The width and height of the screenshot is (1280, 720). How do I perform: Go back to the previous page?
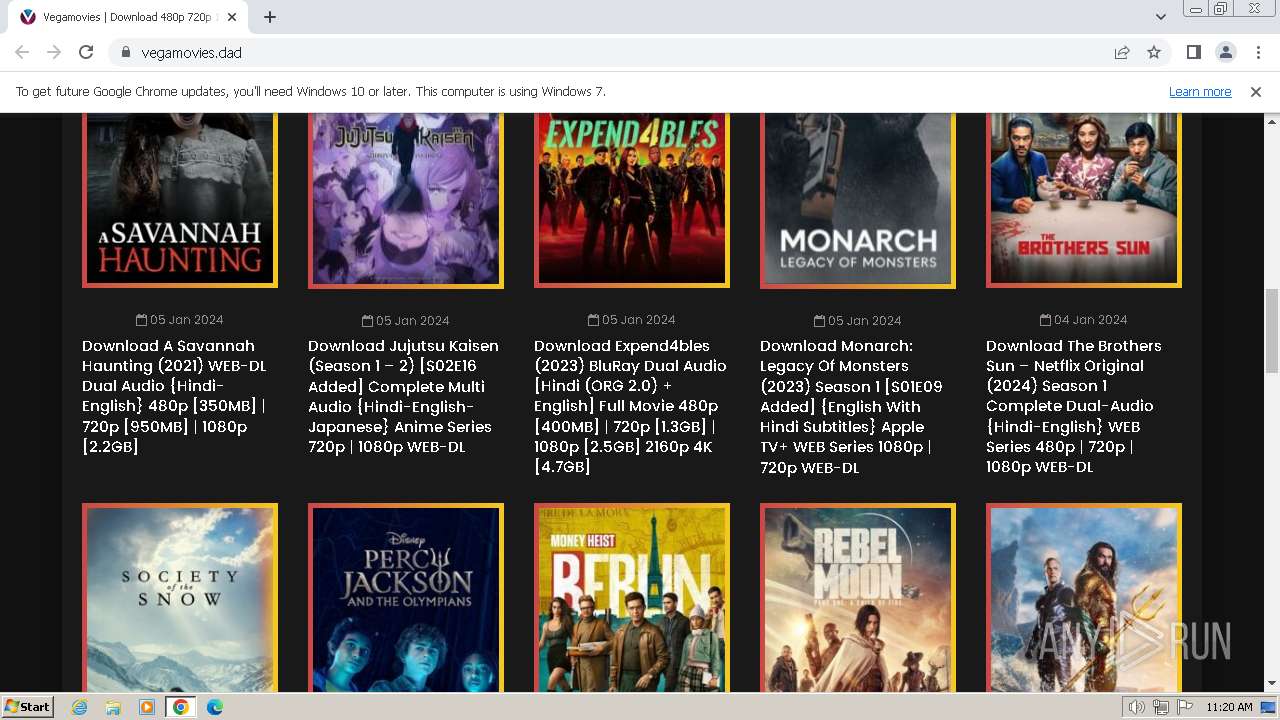point(22,52)
